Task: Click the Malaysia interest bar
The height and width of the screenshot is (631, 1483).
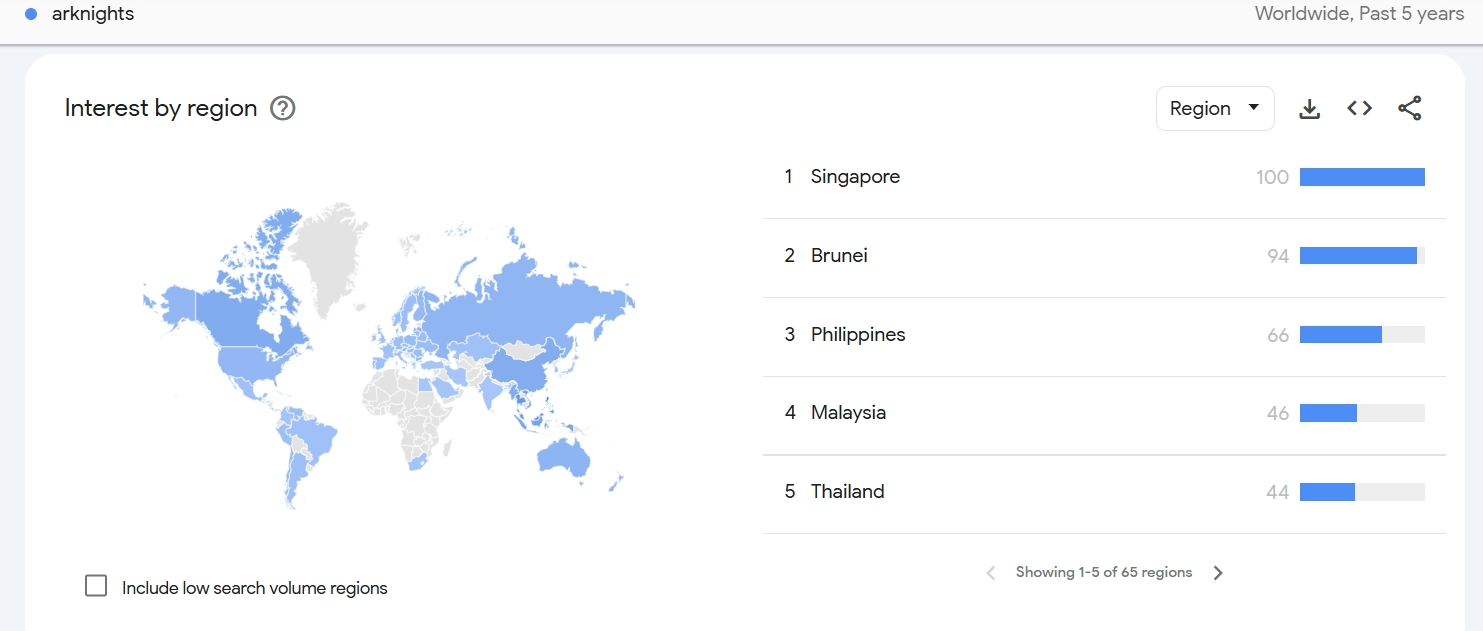Action: pyautogui.click(x=1362, y=413)
